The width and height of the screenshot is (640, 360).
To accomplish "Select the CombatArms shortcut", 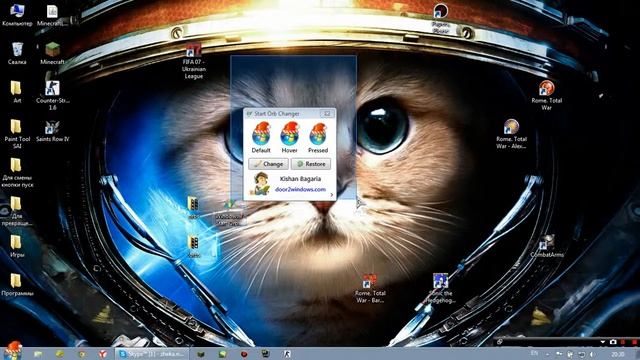I will pos(547,246).
